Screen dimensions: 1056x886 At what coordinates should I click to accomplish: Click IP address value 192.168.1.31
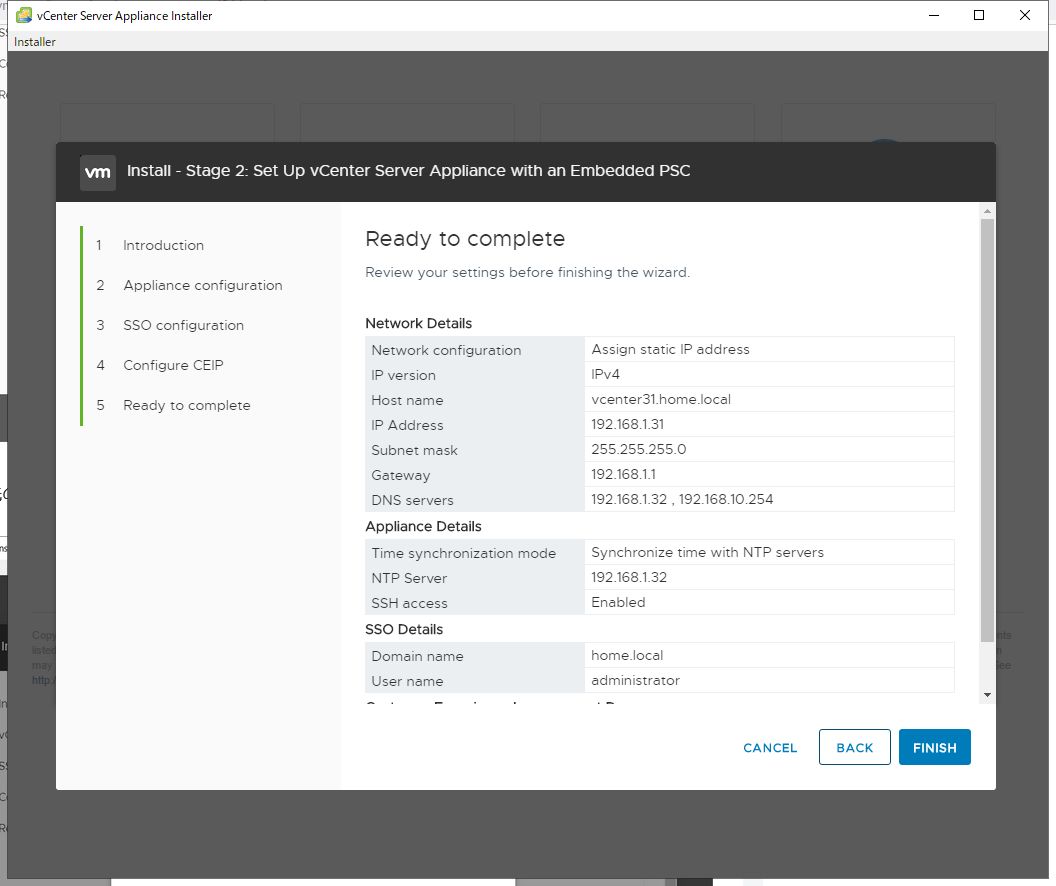click(x=627, y=424)
